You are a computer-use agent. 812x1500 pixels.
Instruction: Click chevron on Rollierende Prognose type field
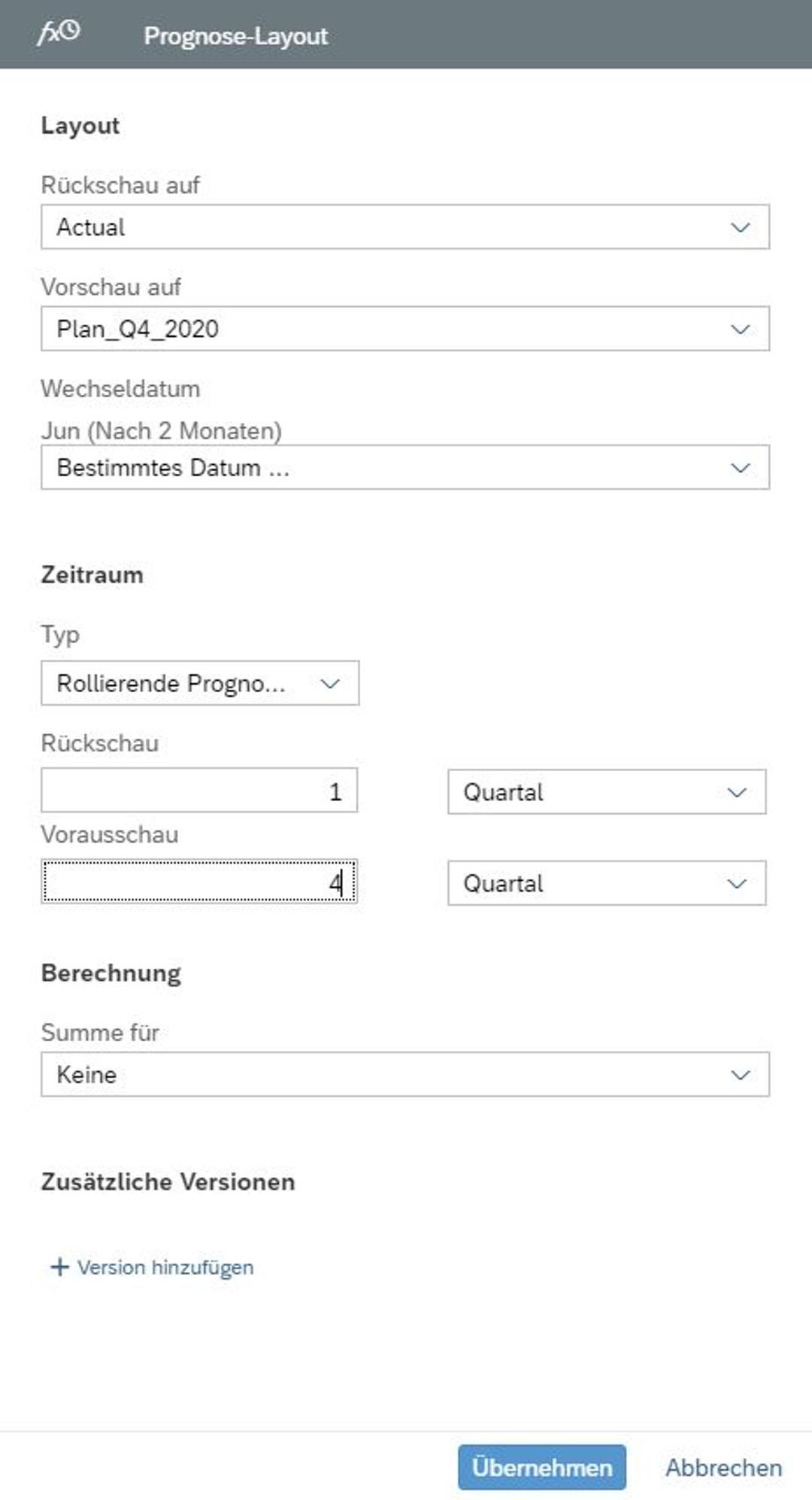tap(329, 683)
